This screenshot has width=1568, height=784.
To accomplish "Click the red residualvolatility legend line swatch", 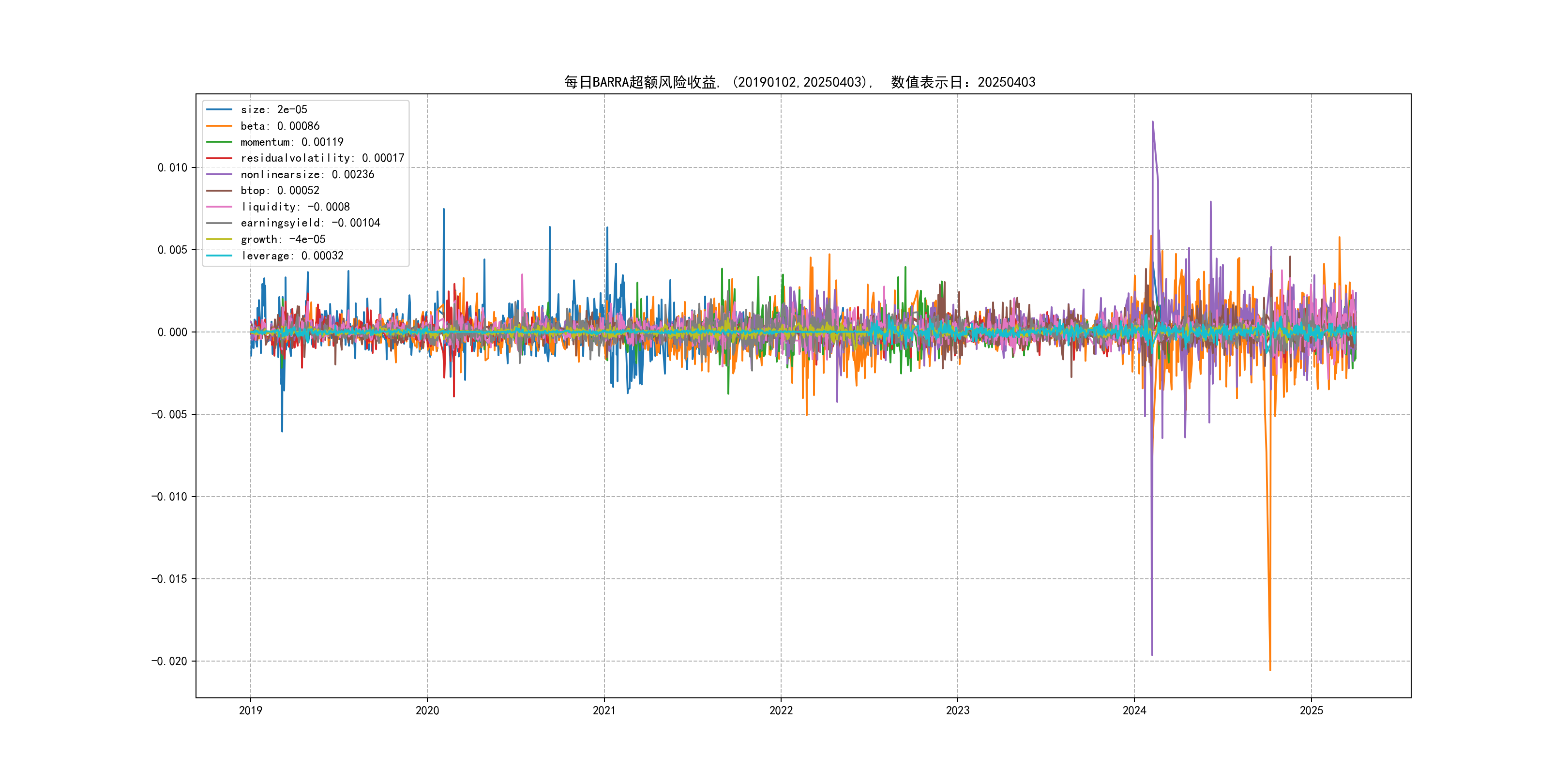I will click(219, 158).
